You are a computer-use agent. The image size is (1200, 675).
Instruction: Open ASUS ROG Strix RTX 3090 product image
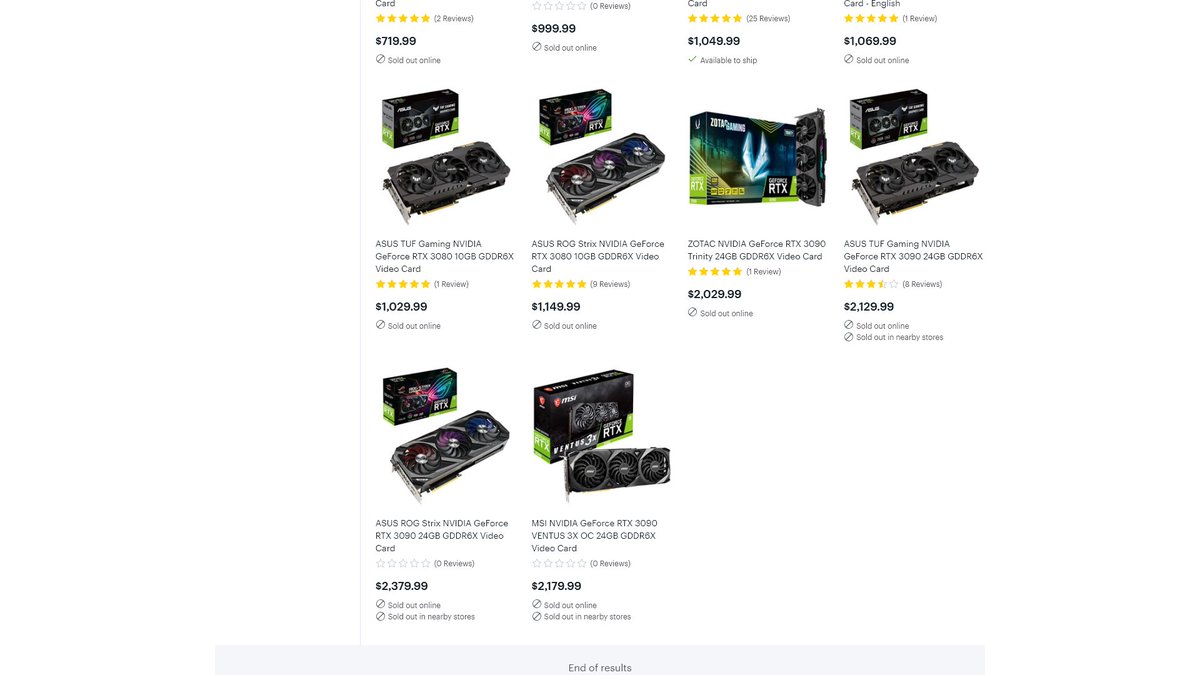pos(445,436)
